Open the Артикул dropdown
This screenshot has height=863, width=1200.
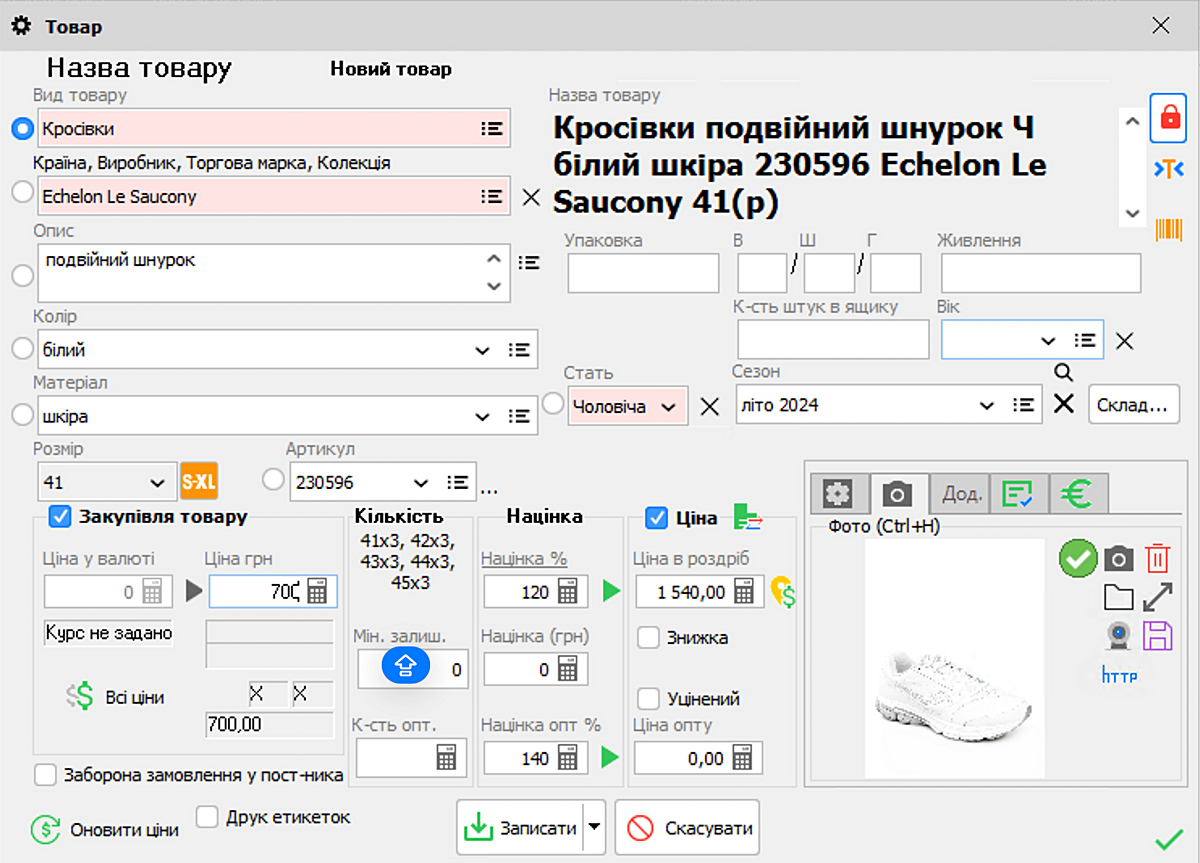coord(423,481)
